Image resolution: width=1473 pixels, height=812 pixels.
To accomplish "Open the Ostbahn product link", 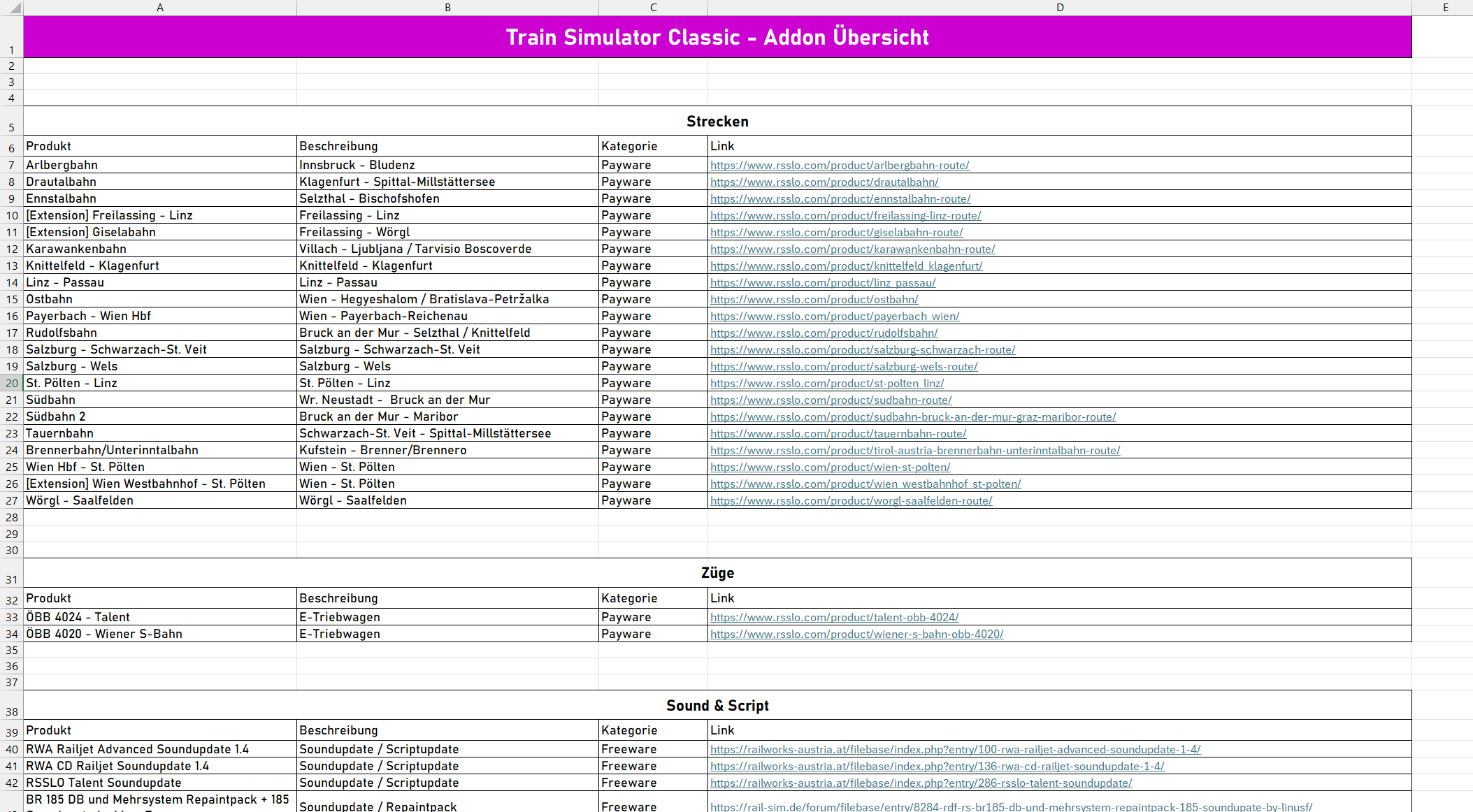I will 814,300.
